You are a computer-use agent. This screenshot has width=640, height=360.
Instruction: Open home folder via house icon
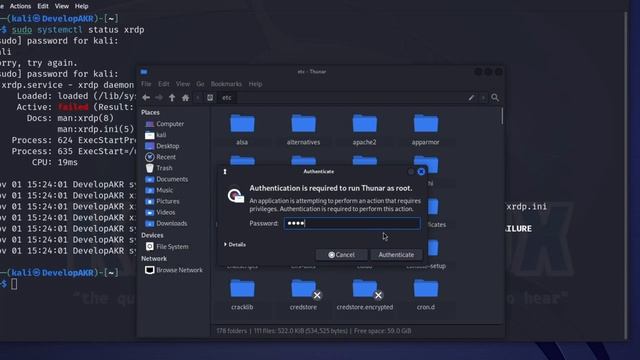[x=185, y=98]
